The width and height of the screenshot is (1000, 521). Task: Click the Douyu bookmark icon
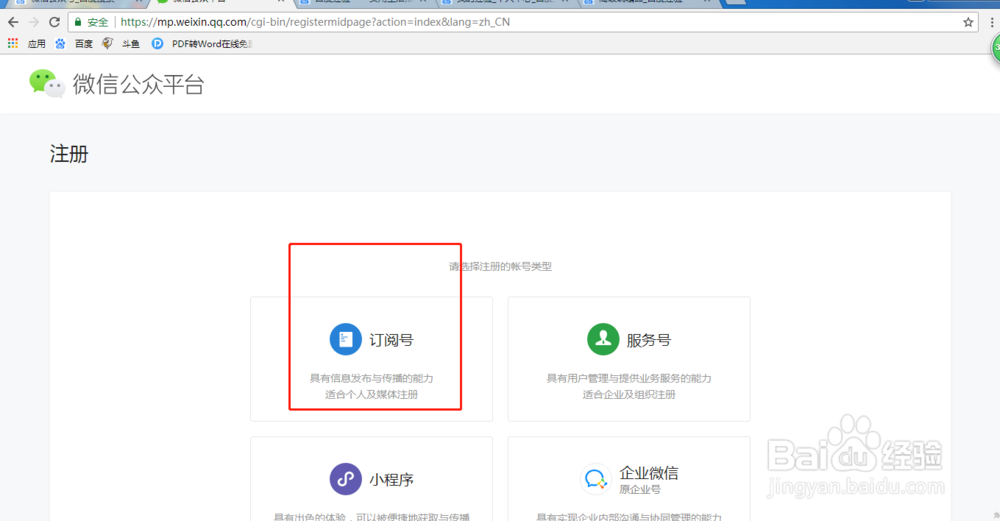point(107,43)
